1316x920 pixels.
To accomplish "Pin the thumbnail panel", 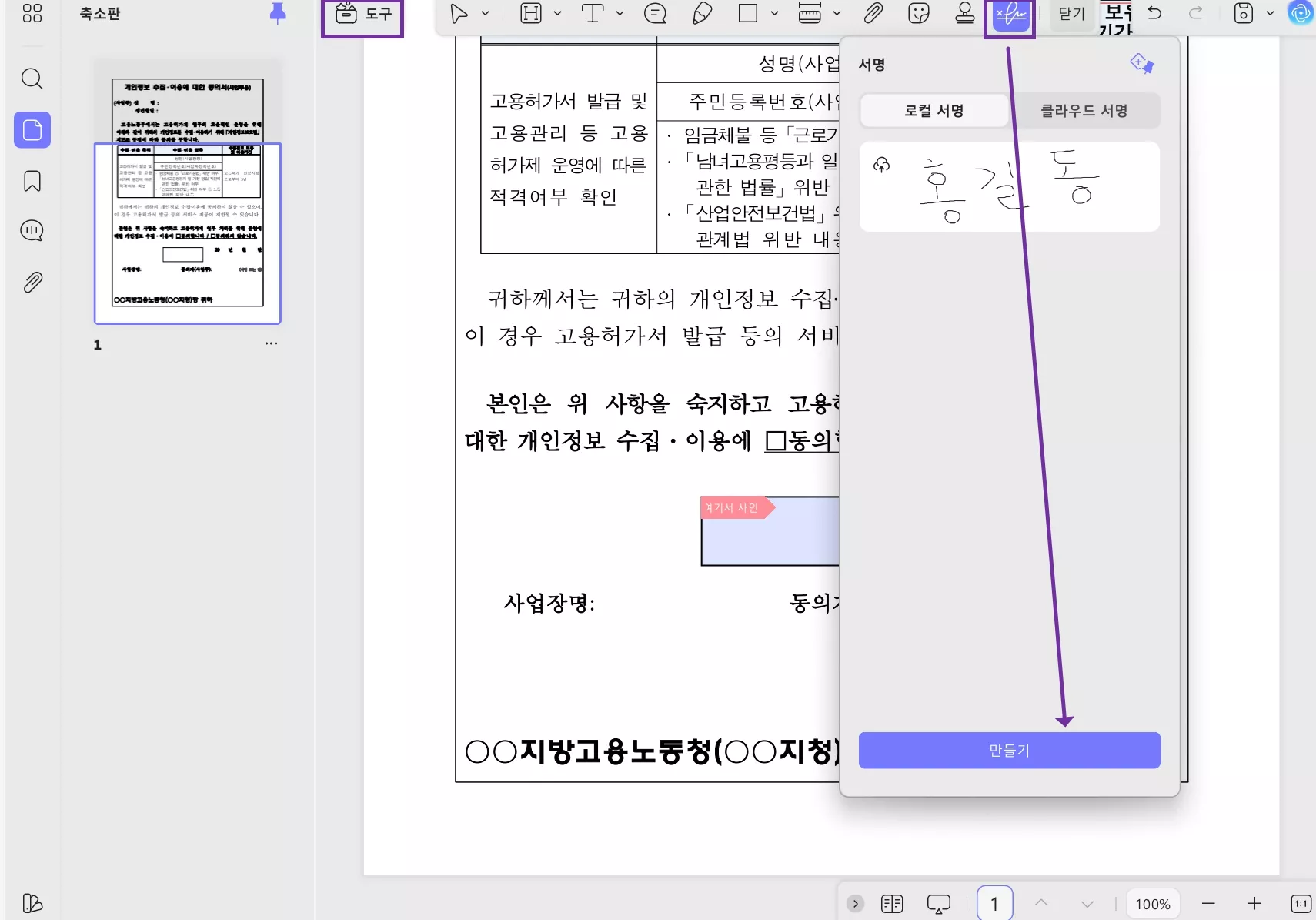I will [278, 12].
